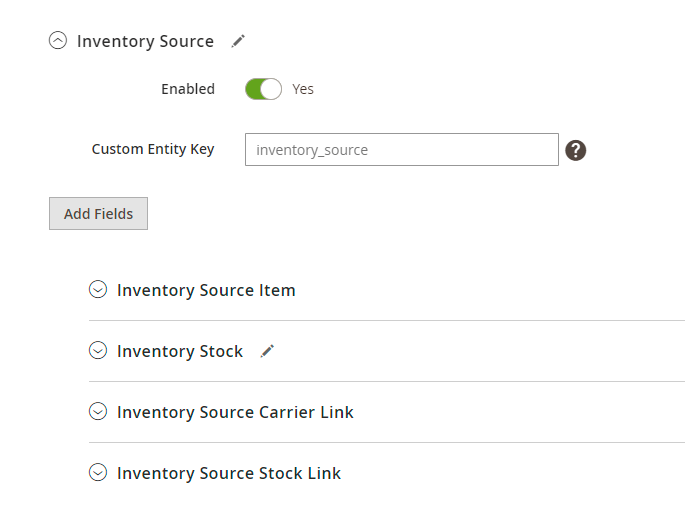
Task: Collapse the Inventory Source section chevron
Action: pyautogui.click(x=58, y=41)
